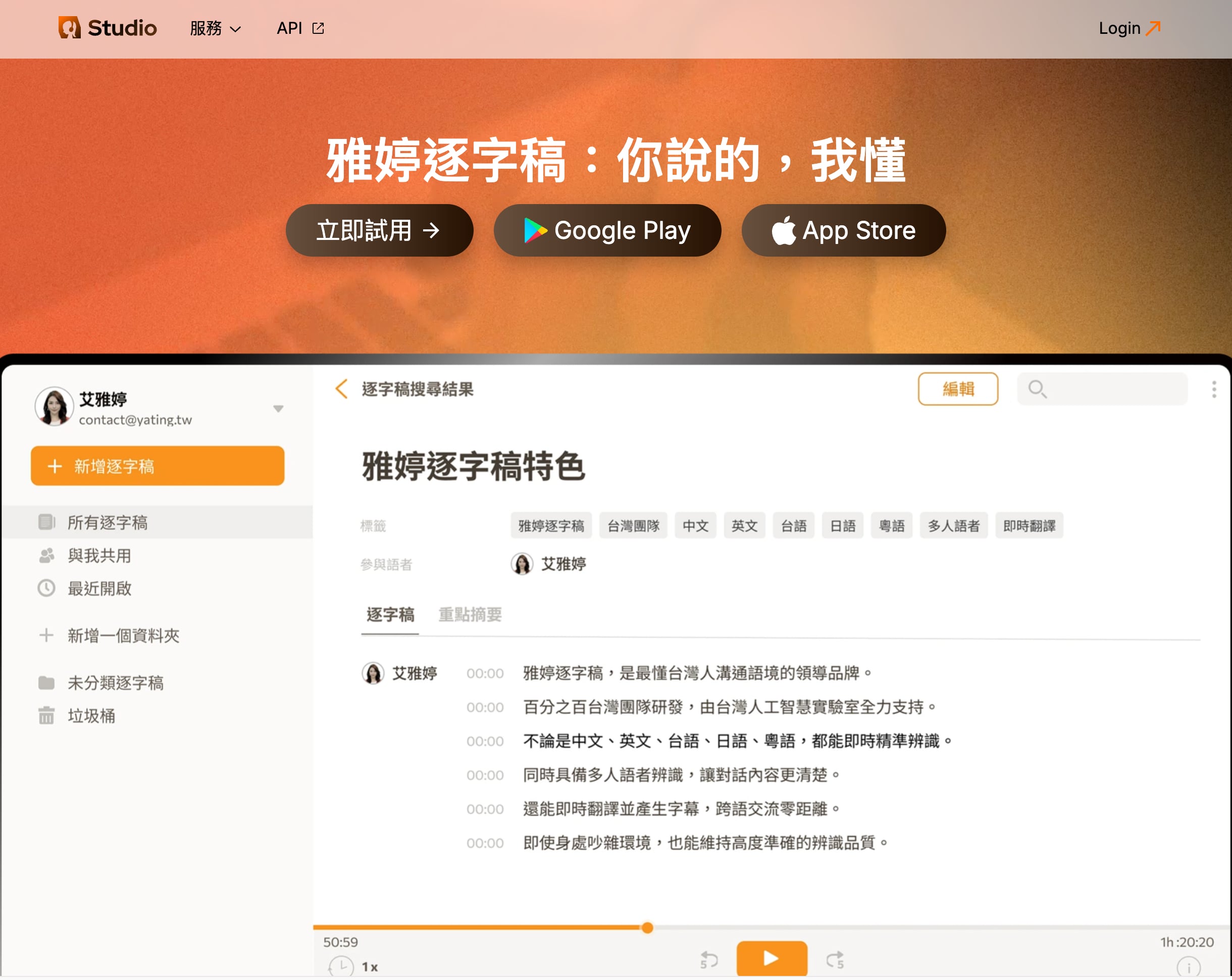Viewport: 1232px width, 980px height.
Task: Click the people icon beside 與我共用
Action: [46, 555]
